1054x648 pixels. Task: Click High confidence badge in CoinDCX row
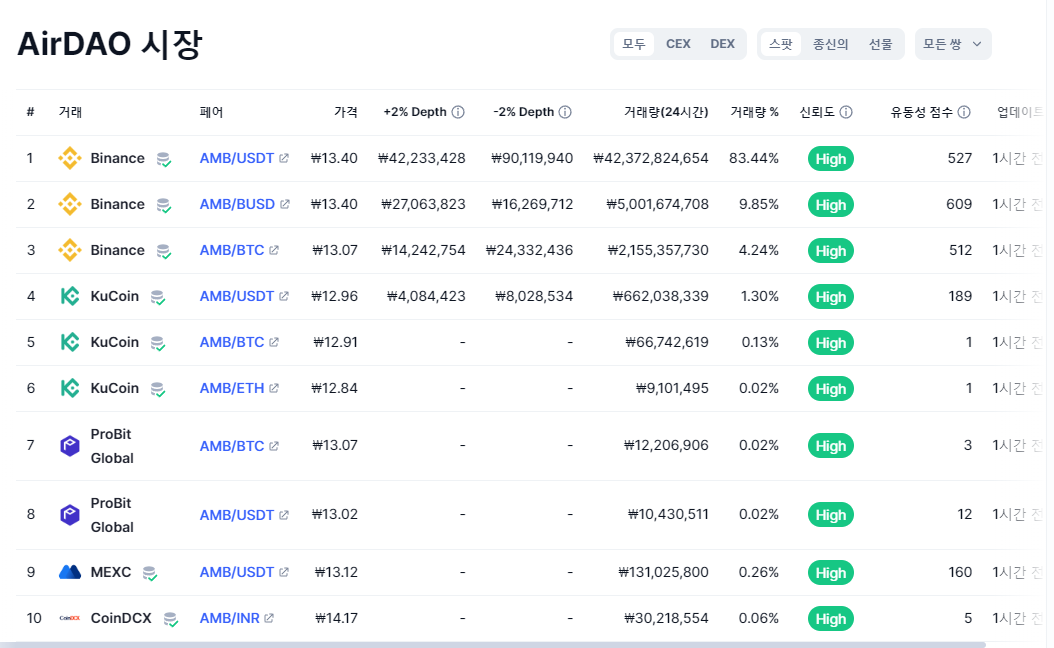click(x=831, y=618)
